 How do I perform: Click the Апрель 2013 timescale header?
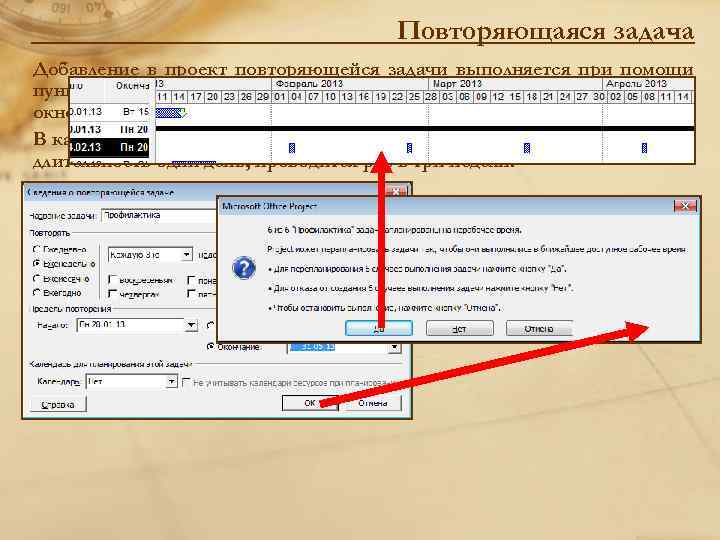(636, 84)
